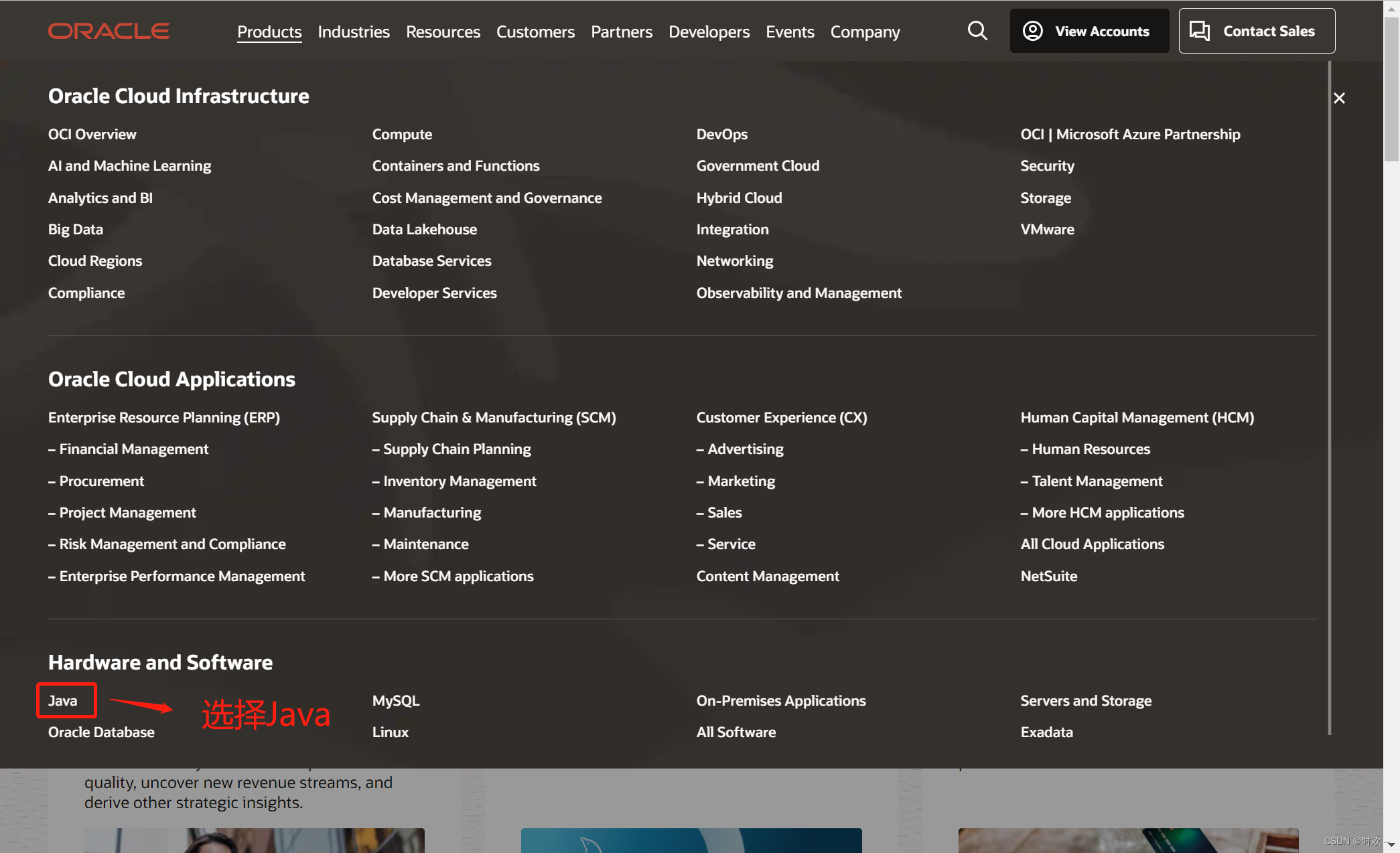This screenshot has height=853, width=1400.
Task: Close the Products mega menu
Action: [x=1339, y=98]
